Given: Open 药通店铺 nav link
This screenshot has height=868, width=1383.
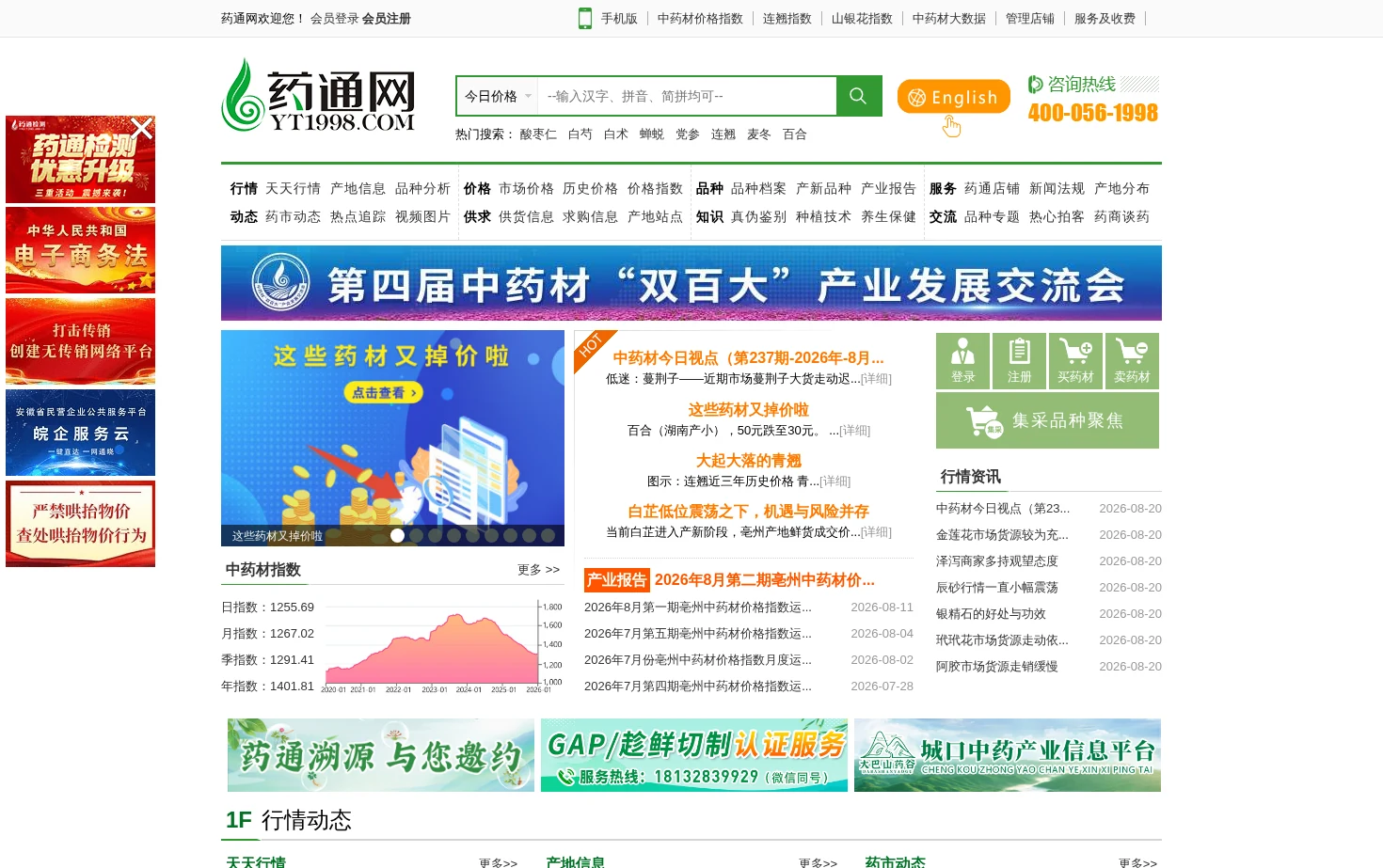Looking at the screenshot, I should pyautogui.click(x=992, y=188).
